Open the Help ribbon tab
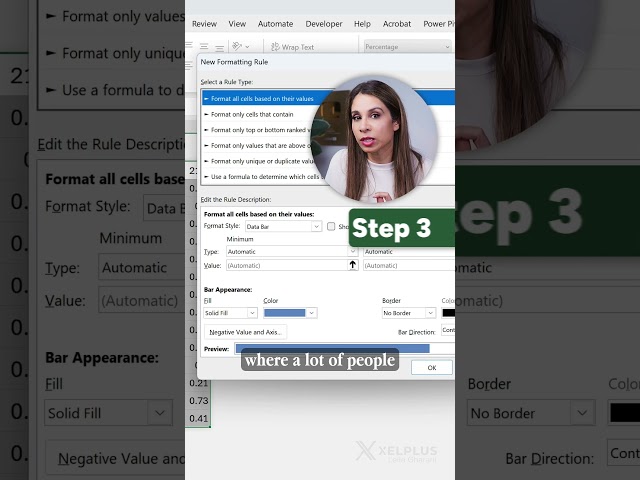640x480 pixels. tap(362, 24)
